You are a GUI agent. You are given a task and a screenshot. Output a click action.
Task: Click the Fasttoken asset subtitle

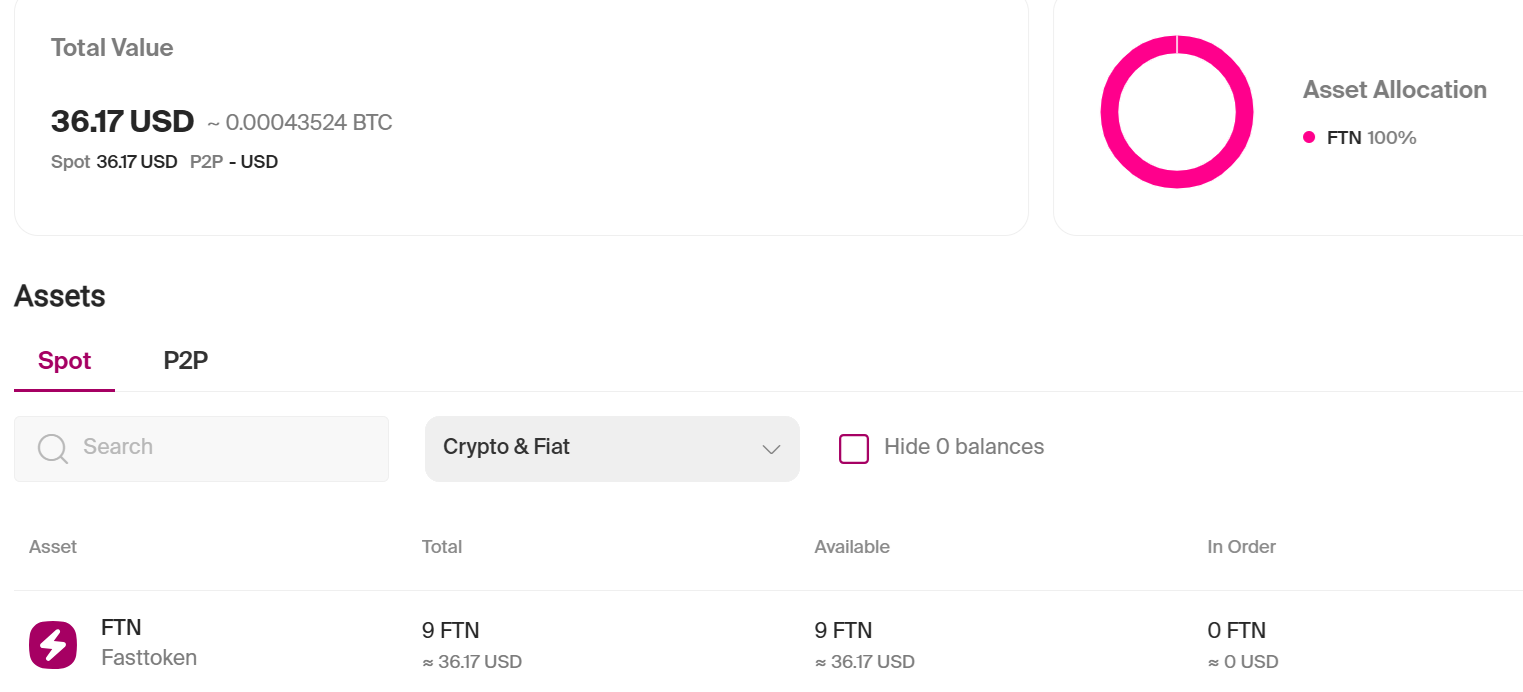click(x=149, y=658)
